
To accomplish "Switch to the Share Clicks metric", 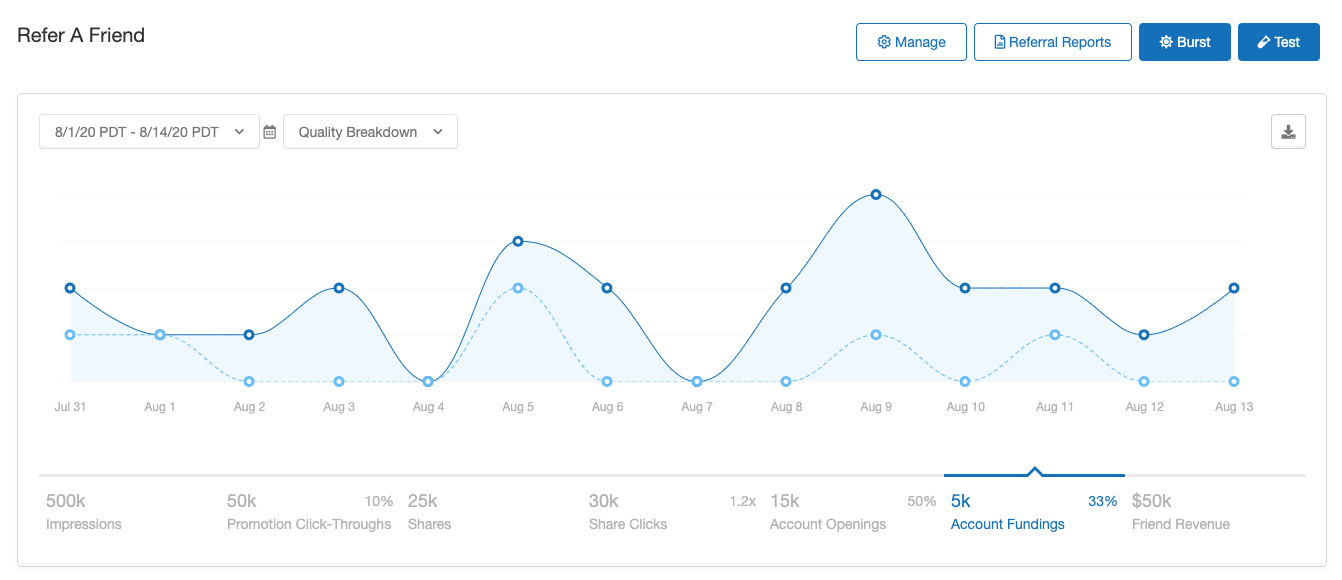I will (x=628, y=511).
